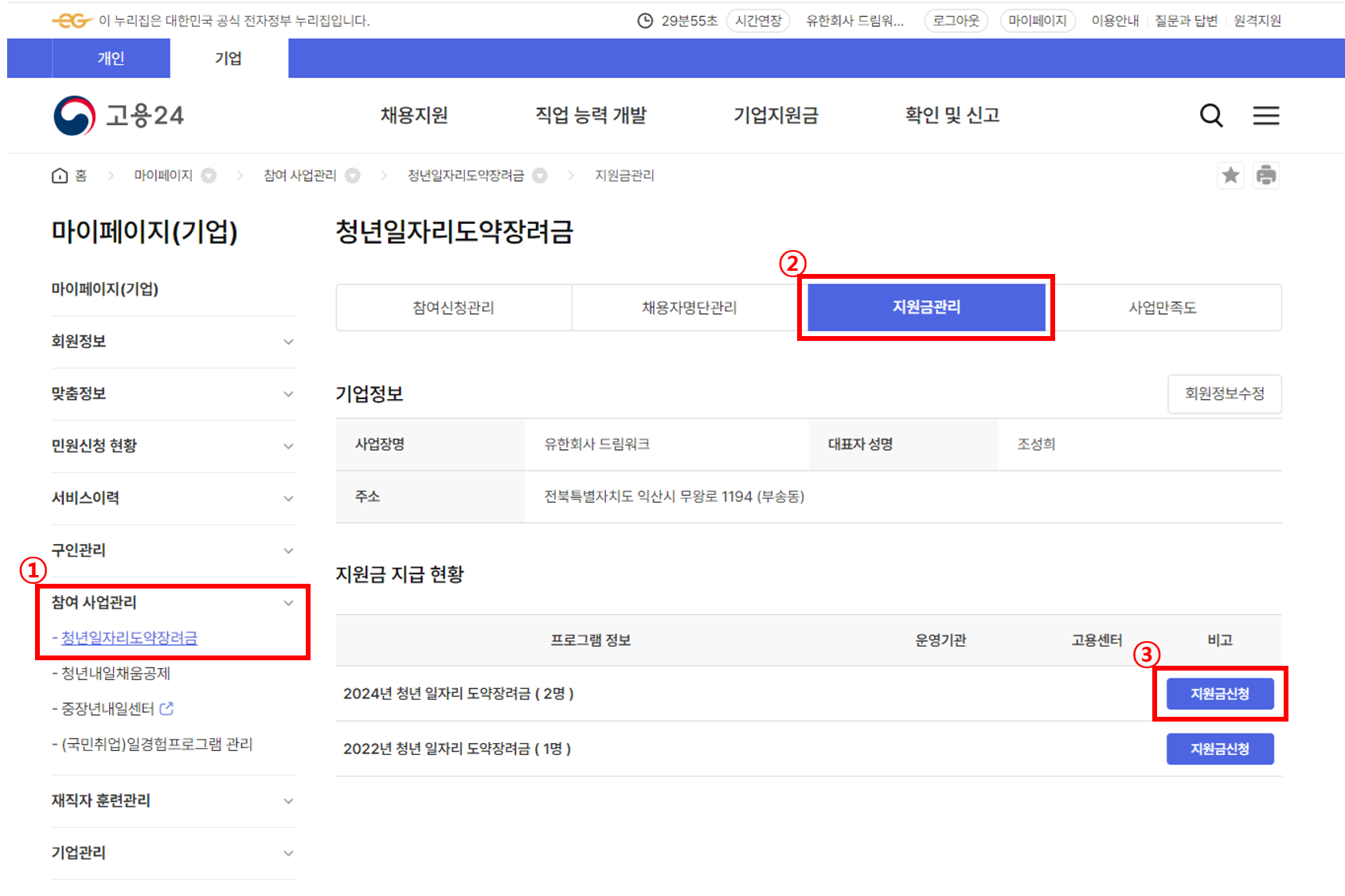Click the eG government site logo
This screenshot has height=896, width=1345.
click(x=72, y=21)
